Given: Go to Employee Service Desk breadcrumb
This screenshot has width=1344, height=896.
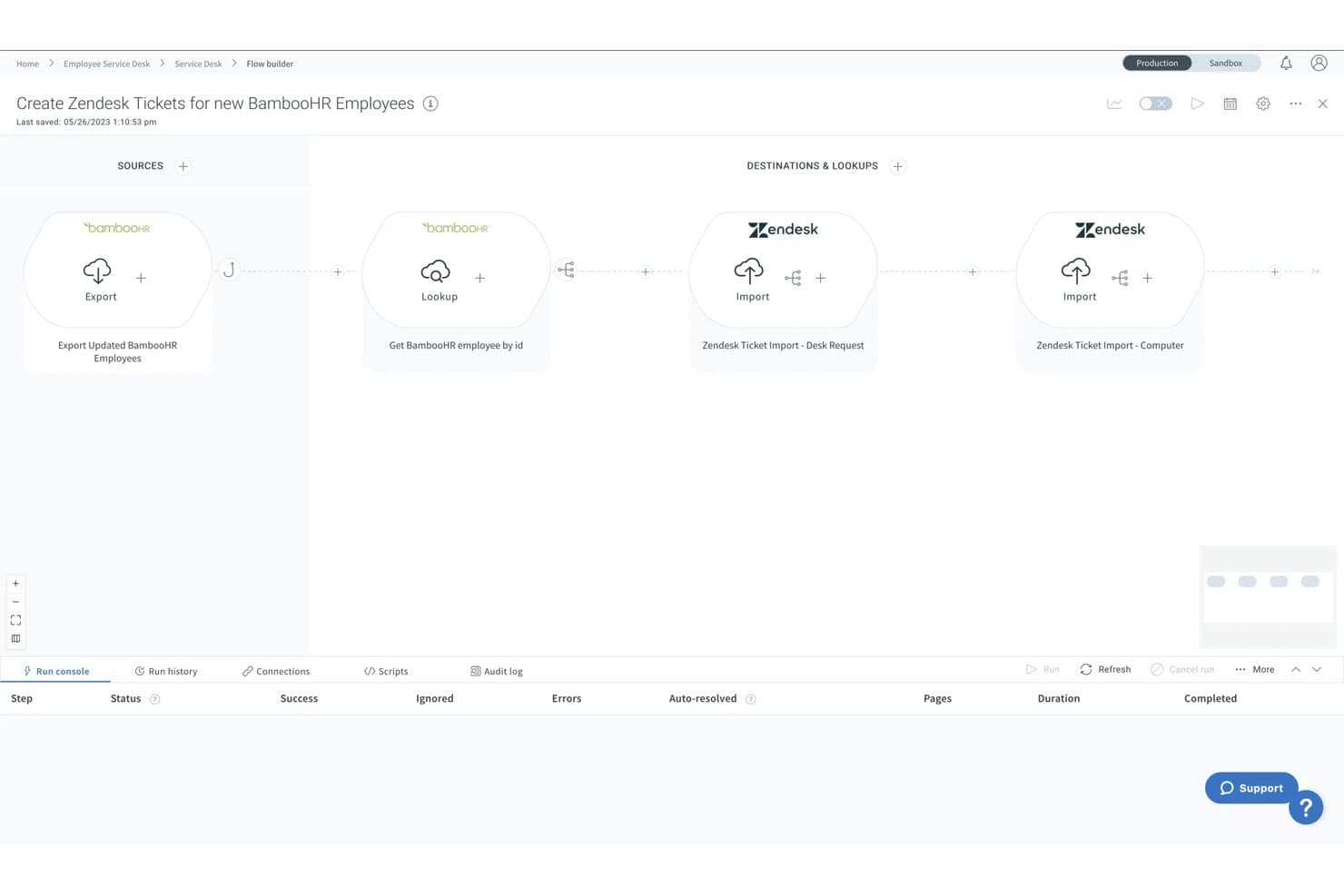Looking at the screenshot, I should [x=107, y=64].
